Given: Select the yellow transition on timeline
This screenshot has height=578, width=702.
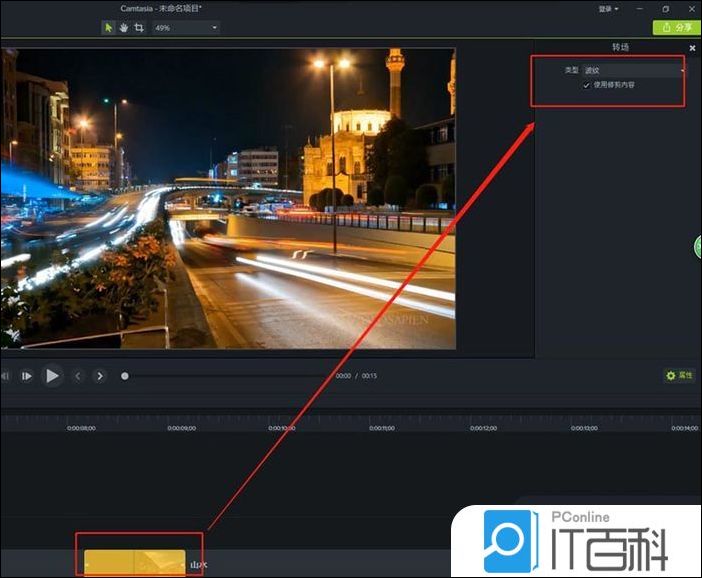Looking at the screenshot, I should [134, 564].
